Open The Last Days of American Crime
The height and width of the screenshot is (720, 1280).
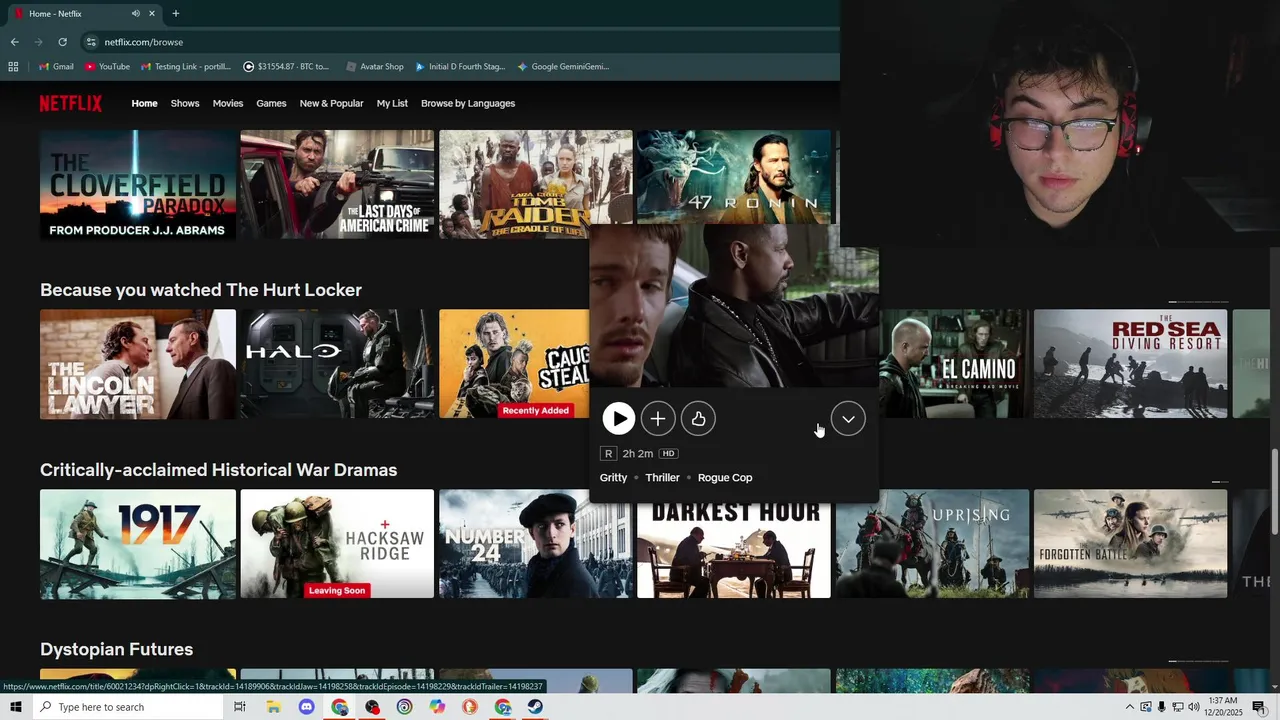pos(337,184)
